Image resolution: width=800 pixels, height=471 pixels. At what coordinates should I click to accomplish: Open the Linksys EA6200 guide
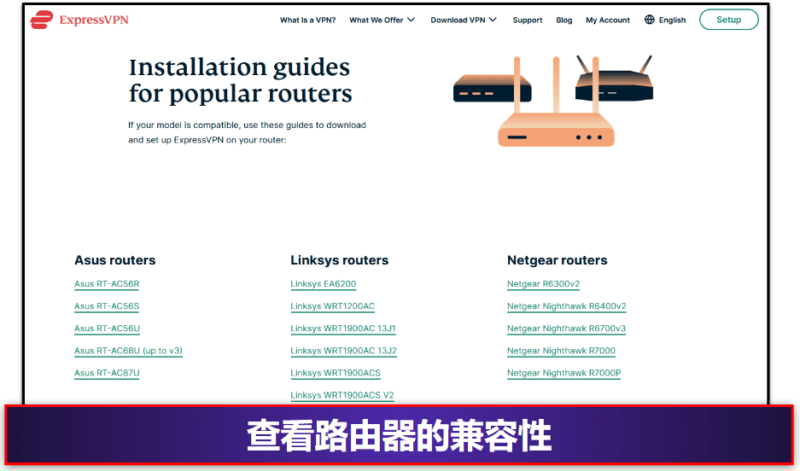pos(323,284)
